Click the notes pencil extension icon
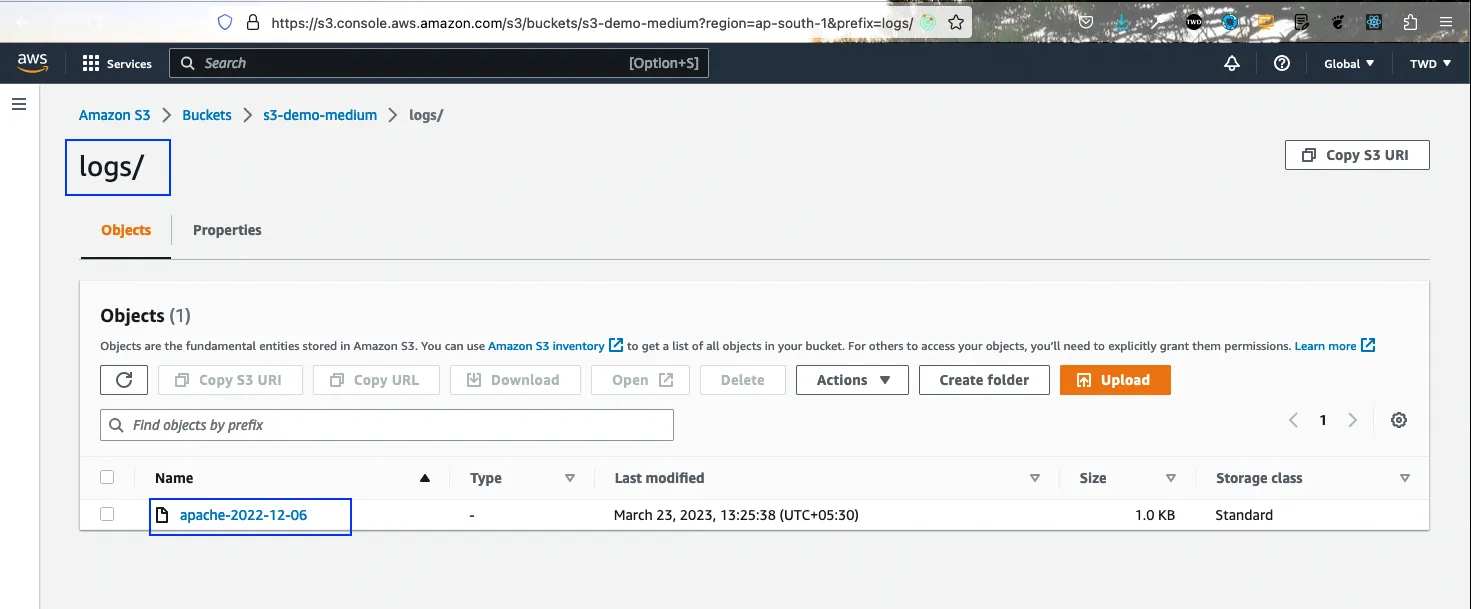 click(1302, 21)
